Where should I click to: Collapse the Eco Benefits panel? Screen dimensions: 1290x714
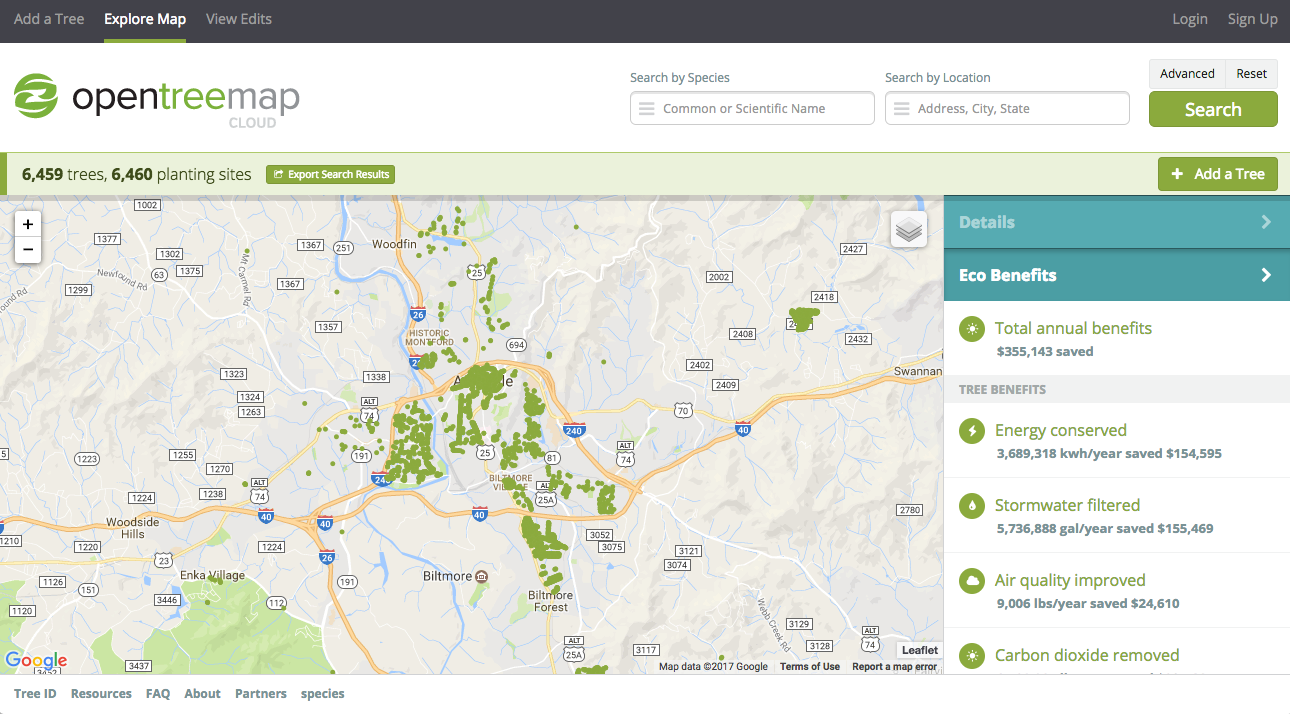pos(1116,275)
